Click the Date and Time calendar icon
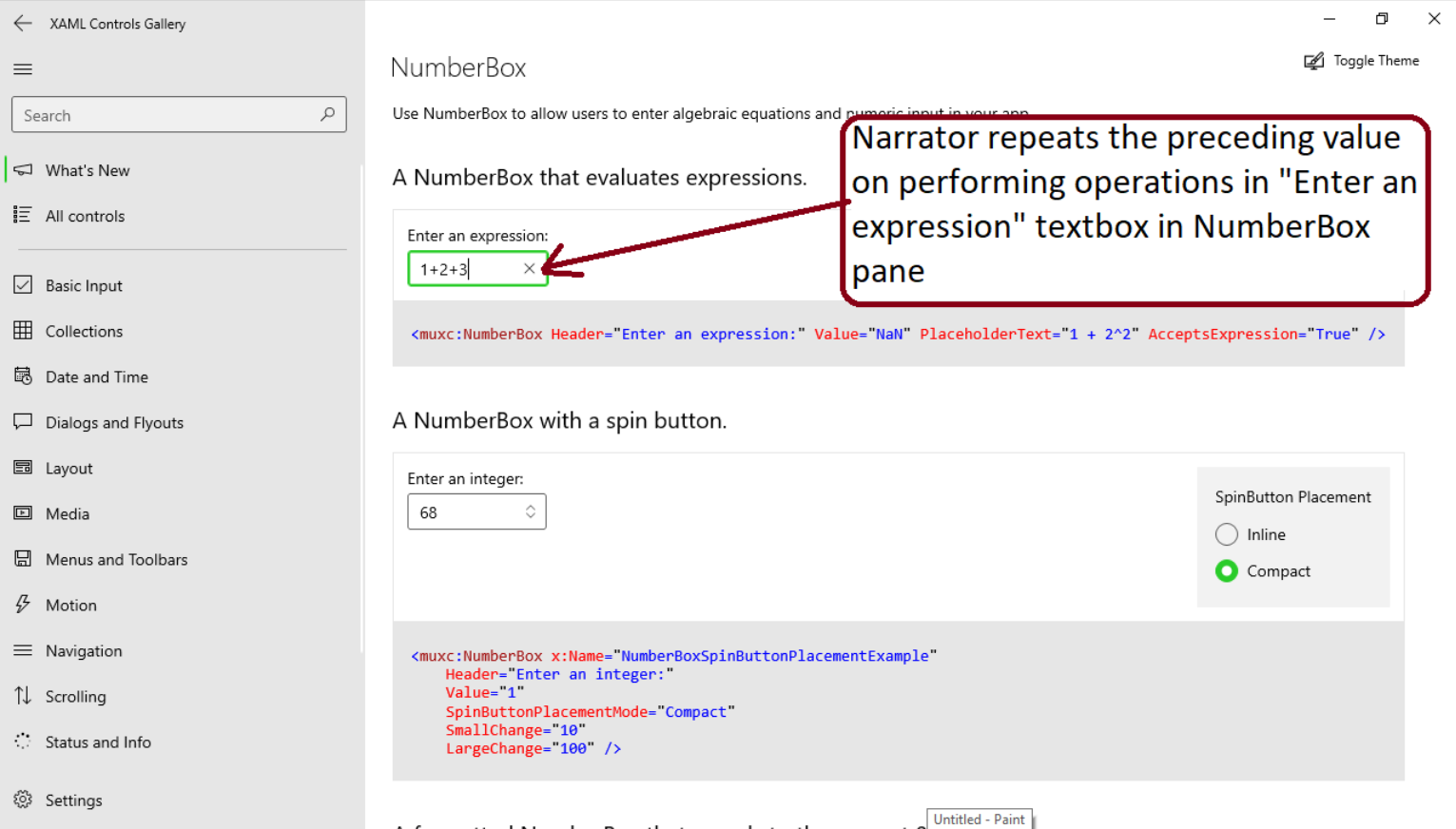Image resolution: width=1456 pixels, height=829 pixels. 23,376
